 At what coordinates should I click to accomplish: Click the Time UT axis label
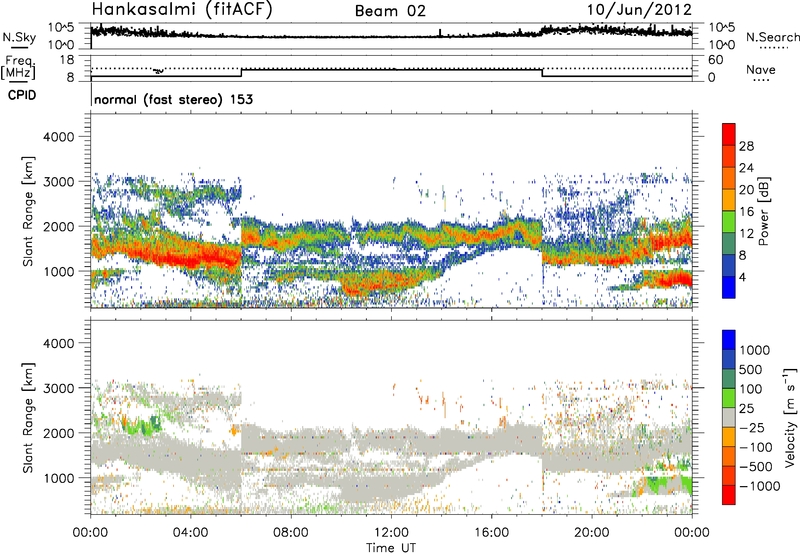[x=391, y=548]
